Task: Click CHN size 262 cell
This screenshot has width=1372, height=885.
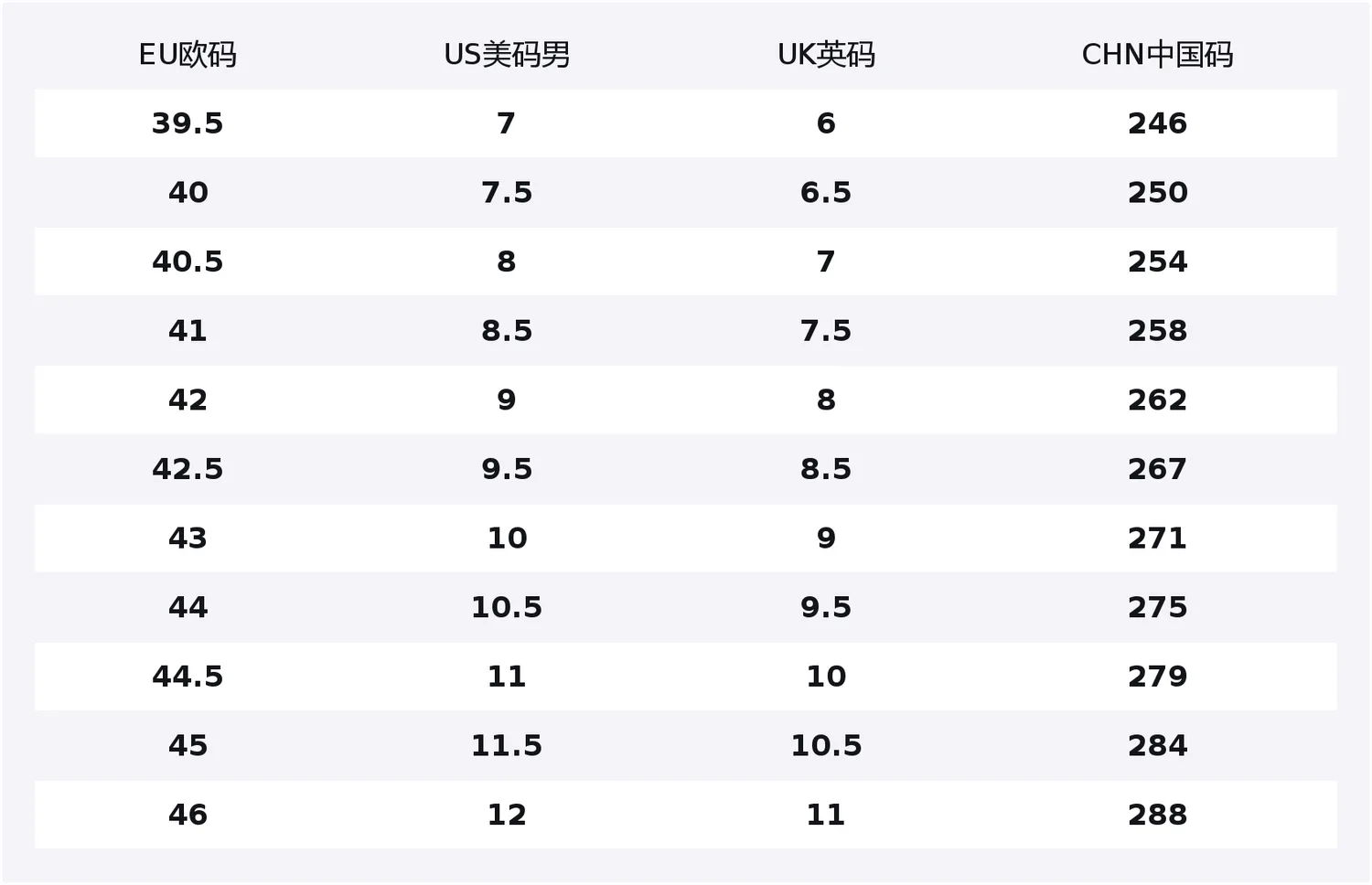Action: [1157, 400]
